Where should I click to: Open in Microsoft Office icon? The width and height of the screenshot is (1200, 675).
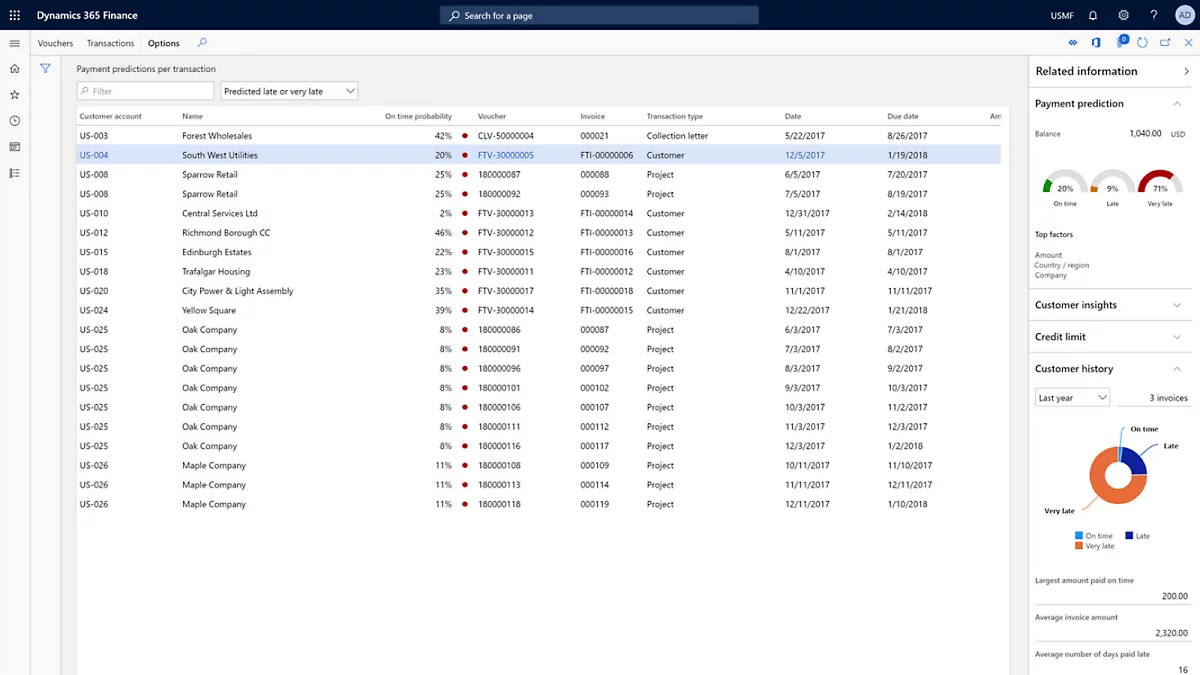pos(1096,43)
